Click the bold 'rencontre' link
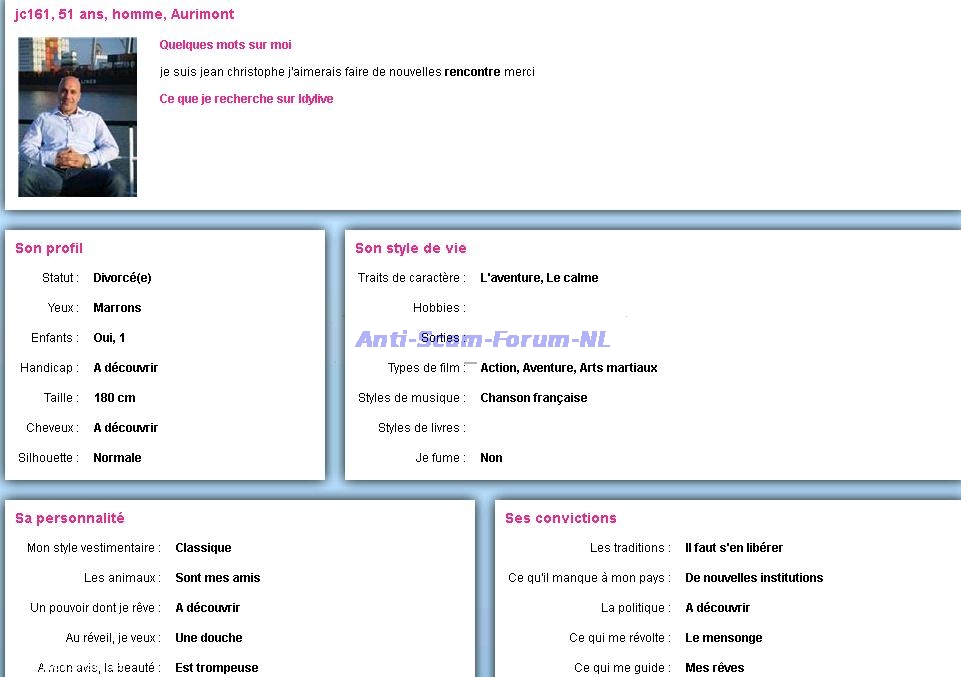961x677 pixels. click(472, 72)
